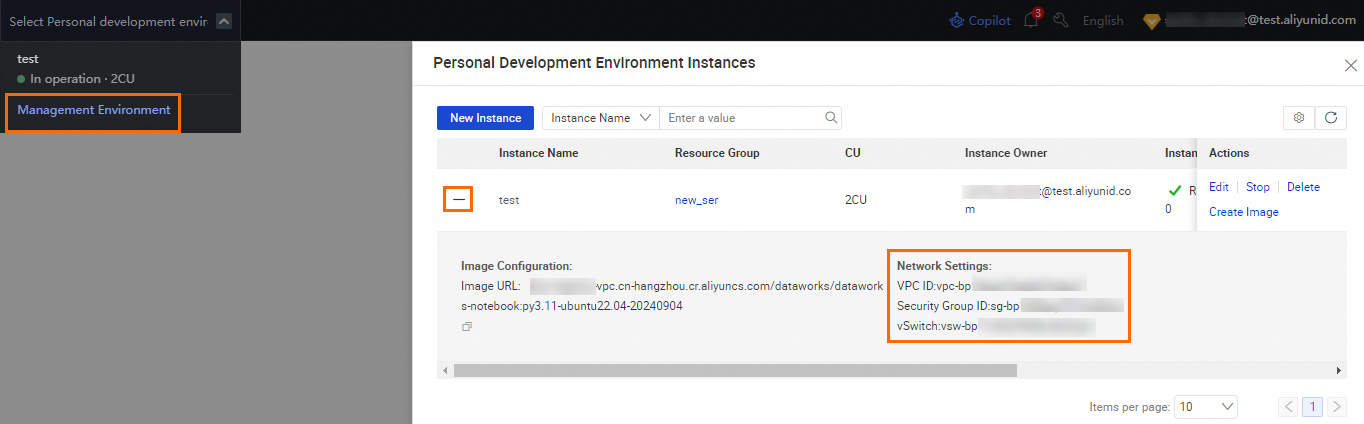Screen dimensions: 1364x424
Task: Type in the Enter a value field
Action: point(742,118)
